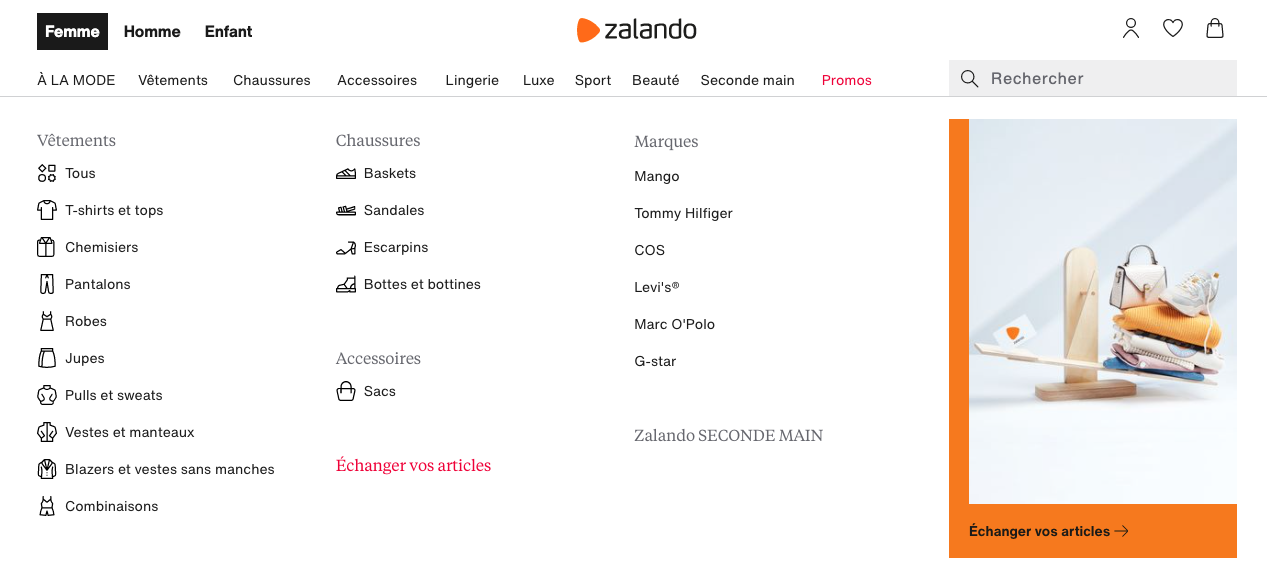
Task: Switch to the Enfant tab
Action: click(x=229, y=31)
